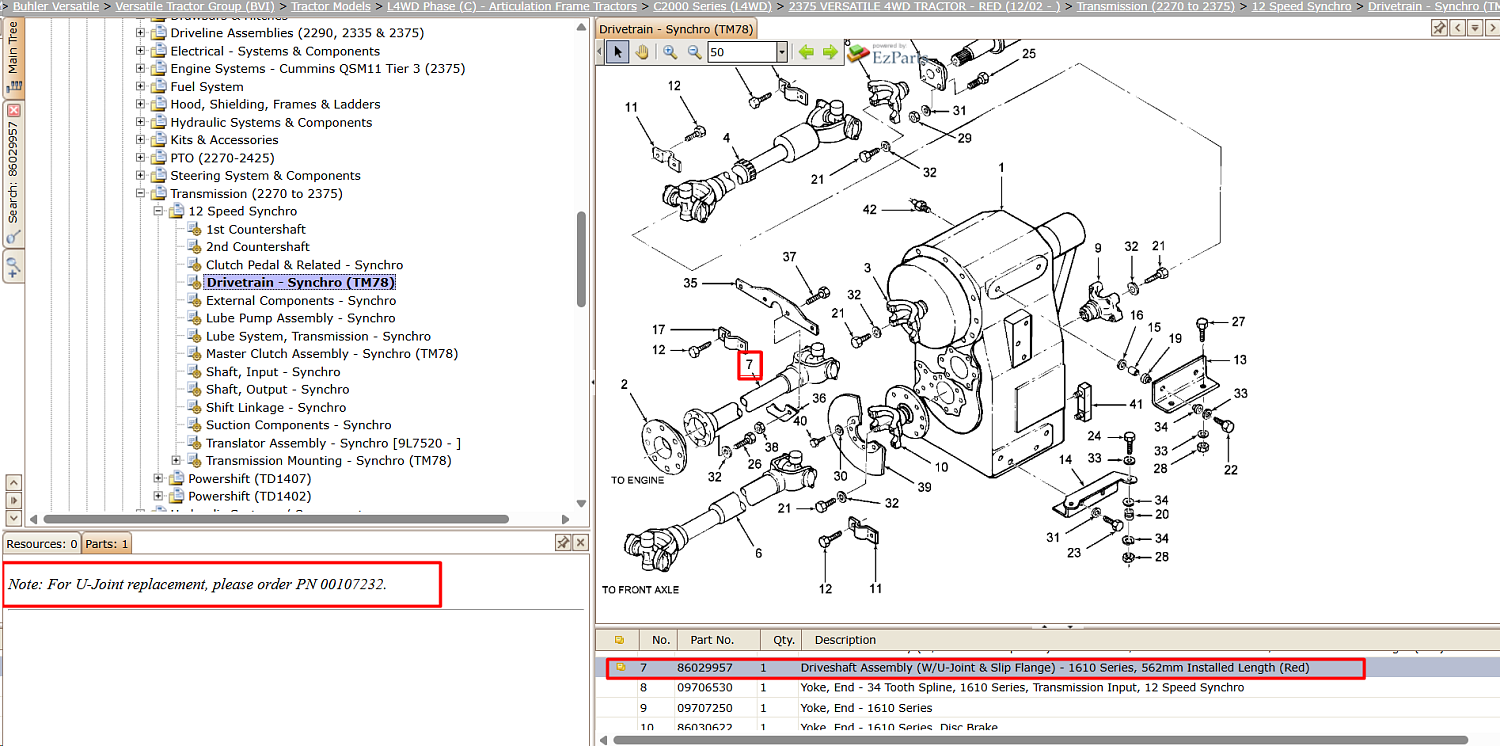Open the Parts: 1 tab
Screen dimensions: 1500x746
[106, 544]
